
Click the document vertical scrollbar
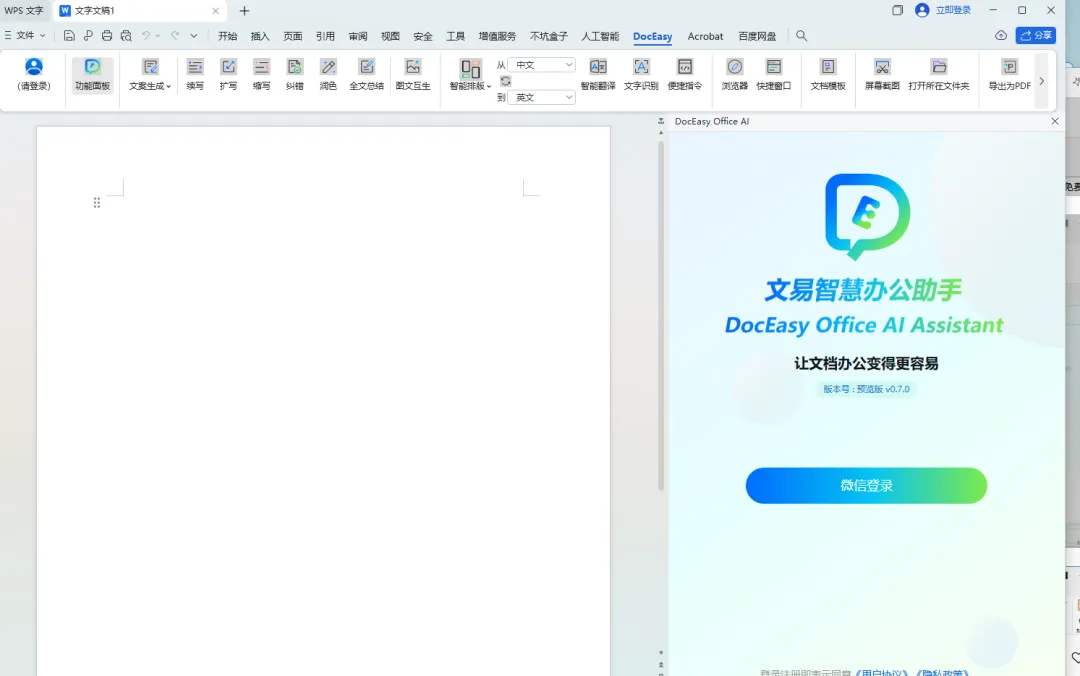tap(661, 316)
